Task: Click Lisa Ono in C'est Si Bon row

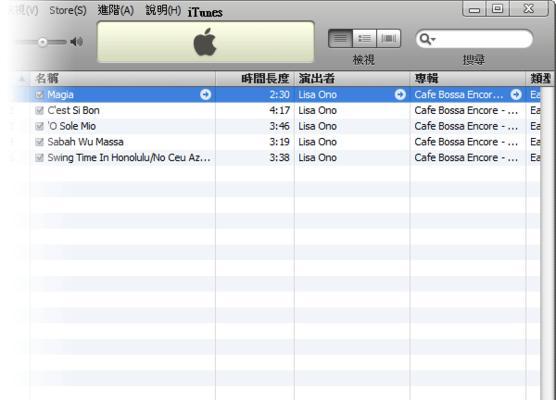Action: [x=317, y=110]
